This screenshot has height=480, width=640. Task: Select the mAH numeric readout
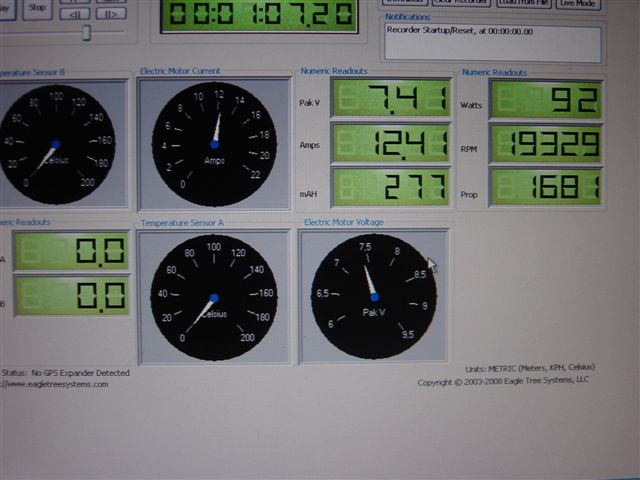390,187
